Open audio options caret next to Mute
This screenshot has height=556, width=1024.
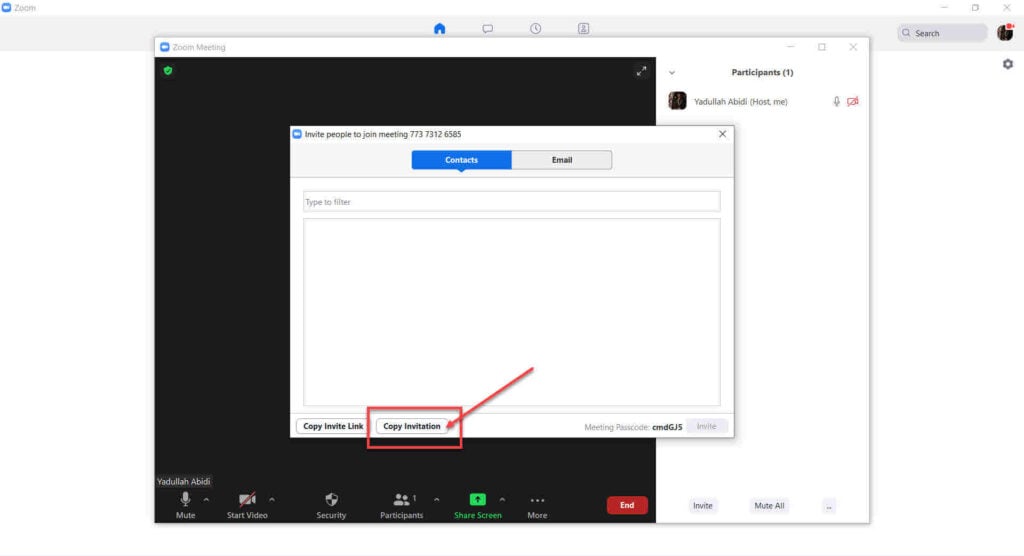(x=206, y=500)
